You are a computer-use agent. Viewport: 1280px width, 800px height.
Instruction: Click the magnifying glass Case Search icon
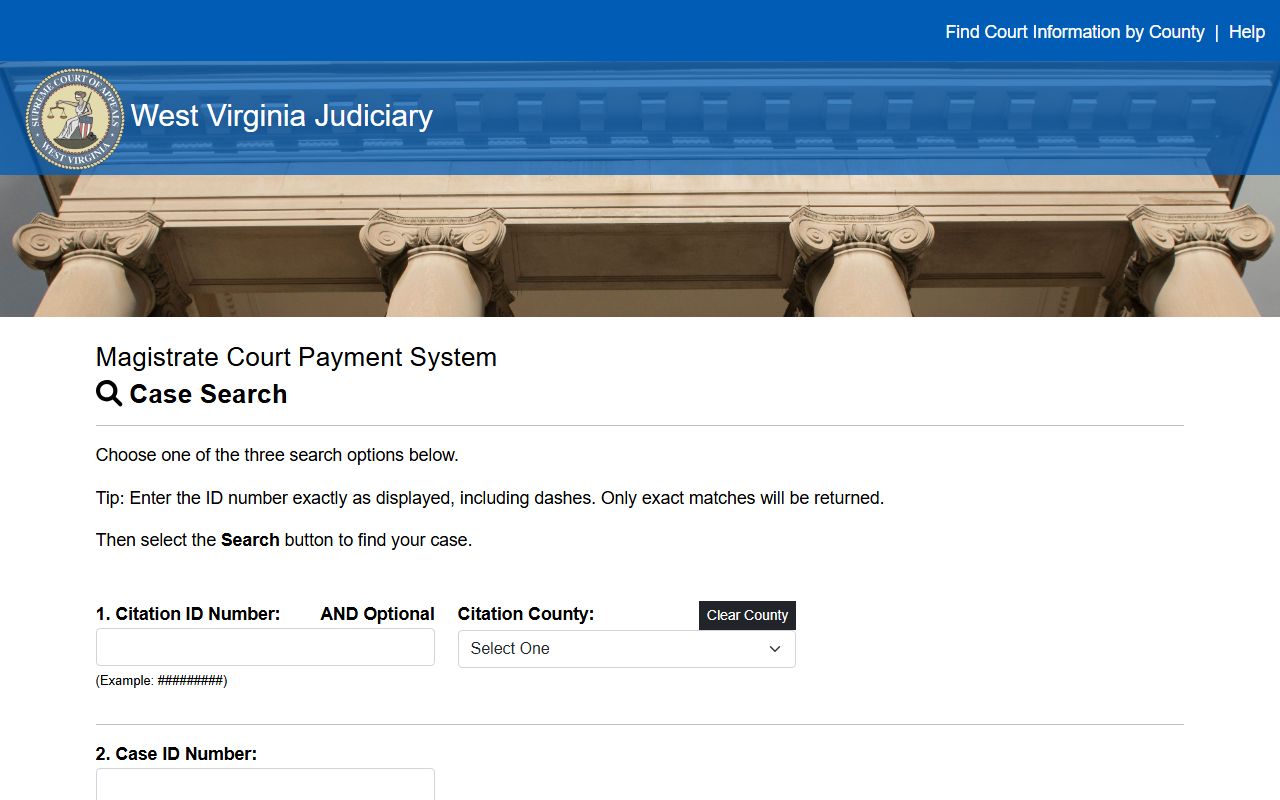(x=109, y=394)
